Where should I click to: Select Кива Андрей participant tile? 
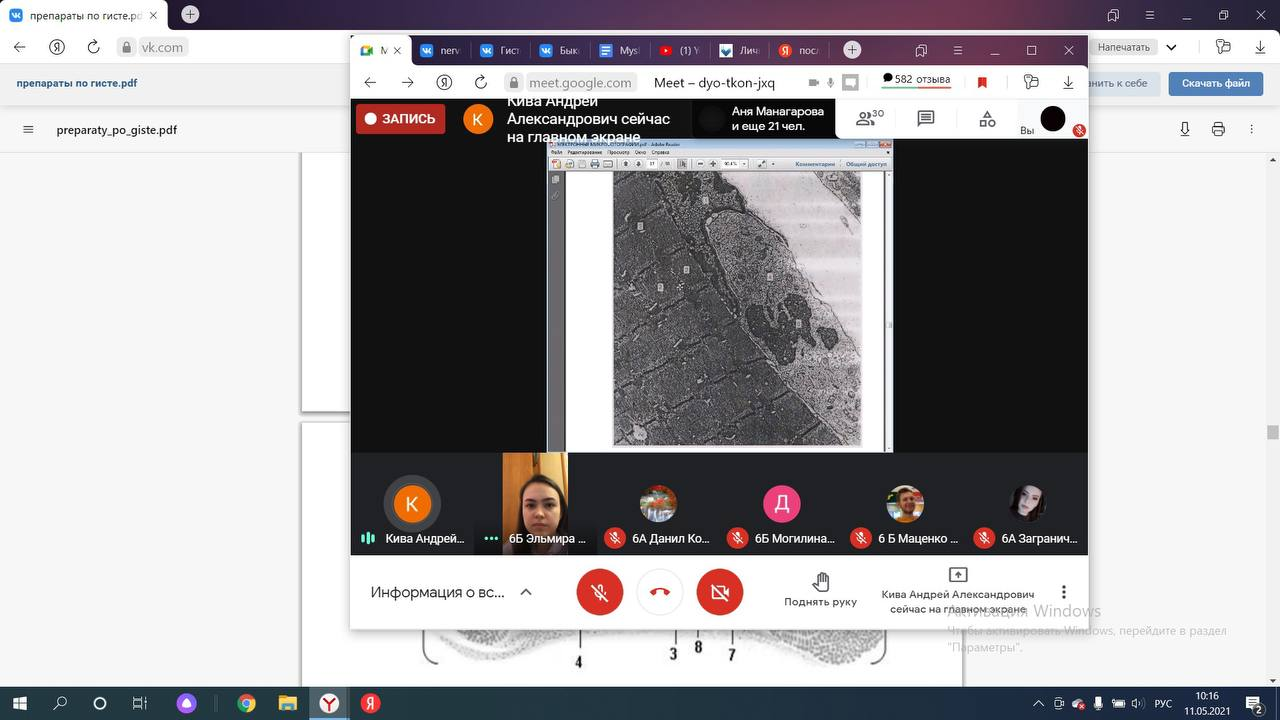(x=412, y=504)
